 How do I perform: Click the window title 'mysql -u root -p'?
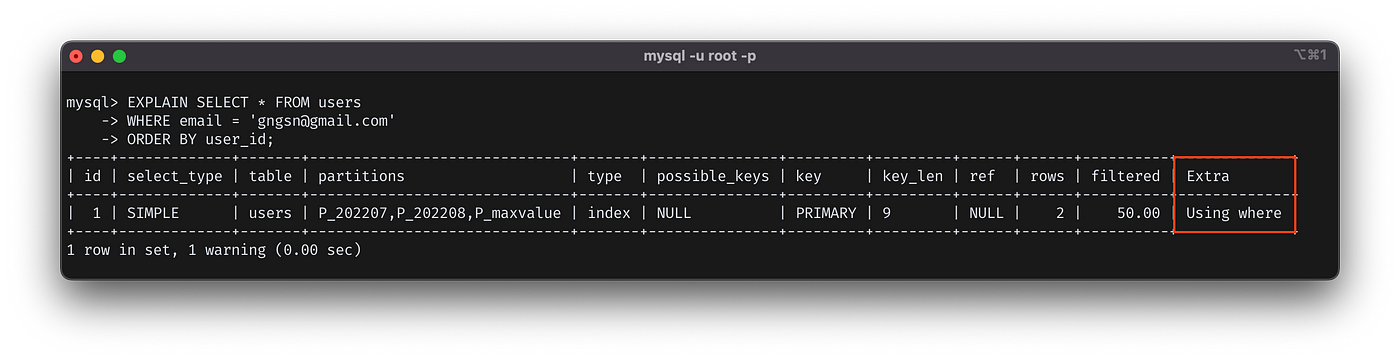tap(700, 56)
